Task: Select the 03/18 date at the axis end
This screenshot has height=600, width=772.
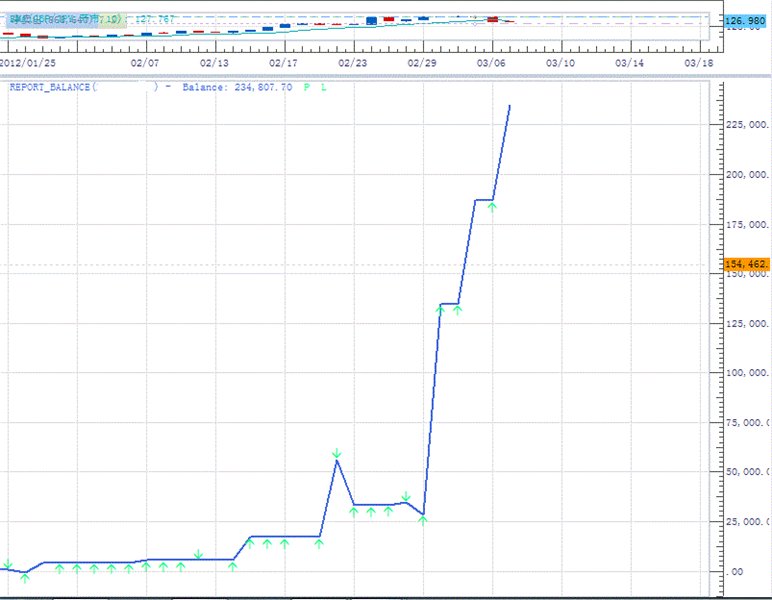Action: (698, 62)
